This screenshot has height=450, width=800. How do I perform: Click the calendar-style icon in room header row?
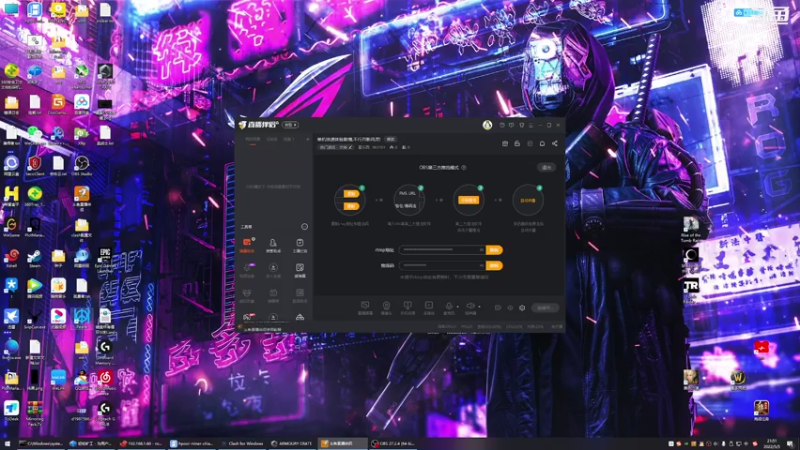(505, 144)
